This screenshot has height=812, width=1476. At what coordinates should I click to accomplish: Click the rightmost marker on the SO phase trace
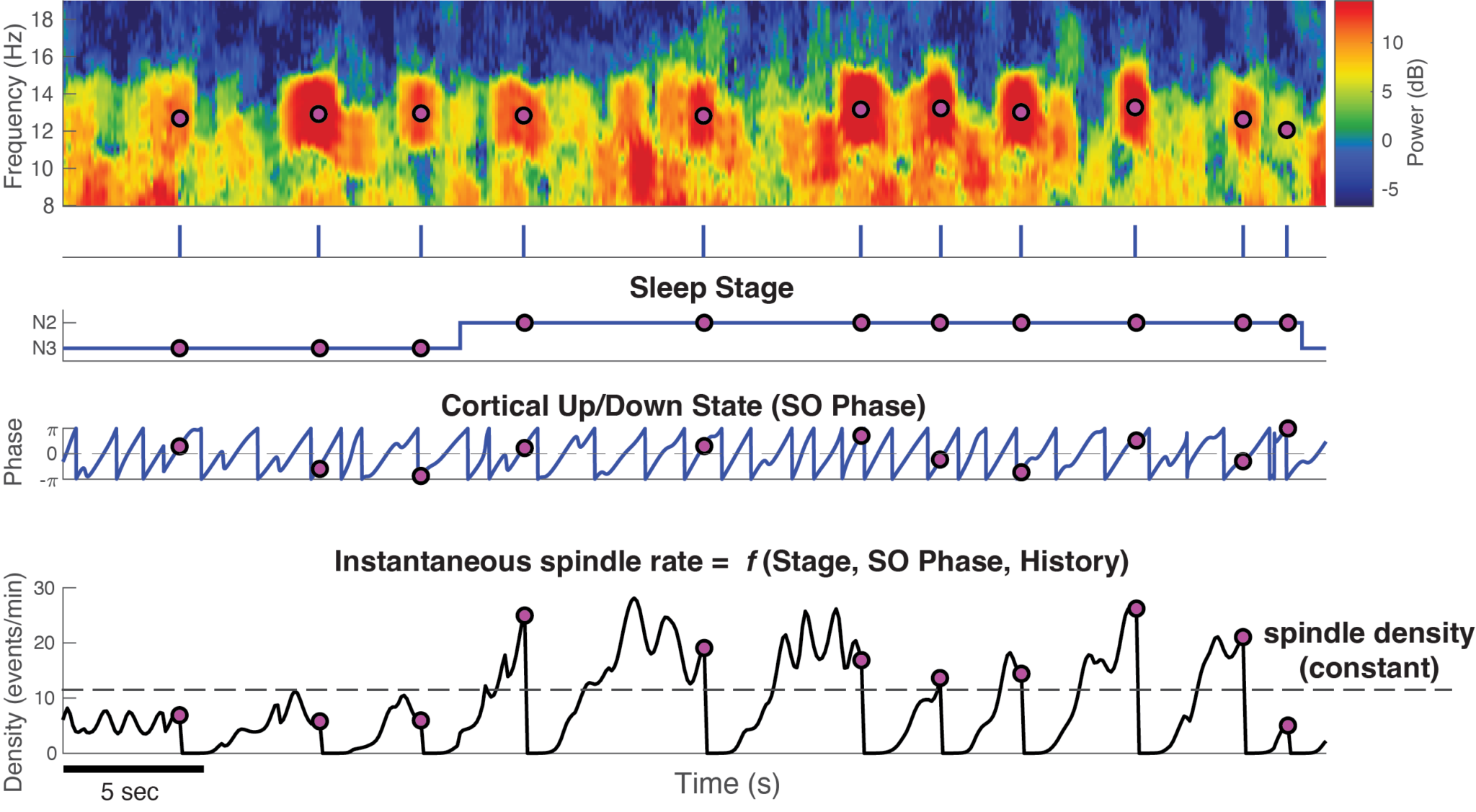[x=1287, y=429]
